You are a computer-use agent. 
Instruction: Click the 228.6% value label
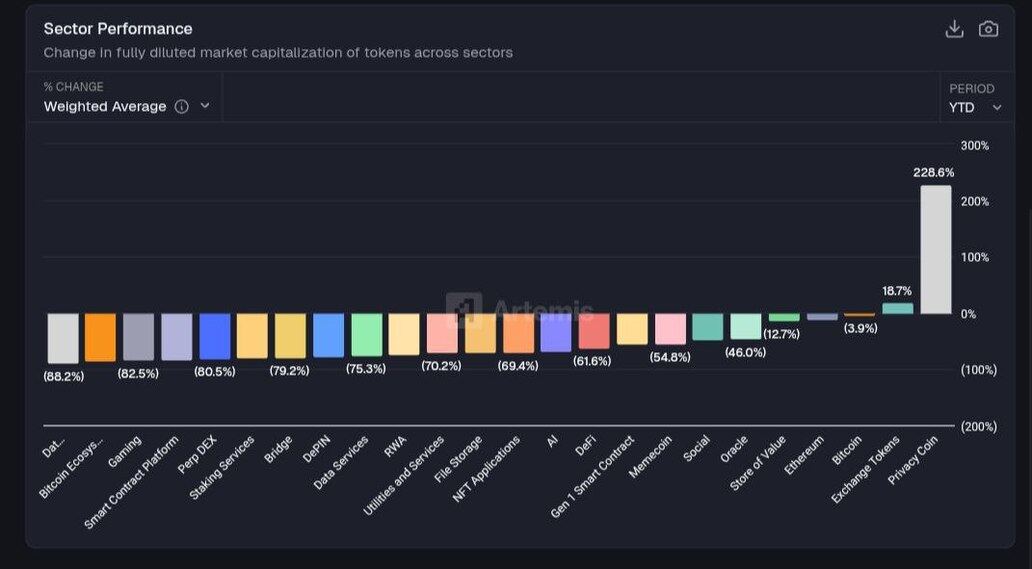[x=933, y=173]
